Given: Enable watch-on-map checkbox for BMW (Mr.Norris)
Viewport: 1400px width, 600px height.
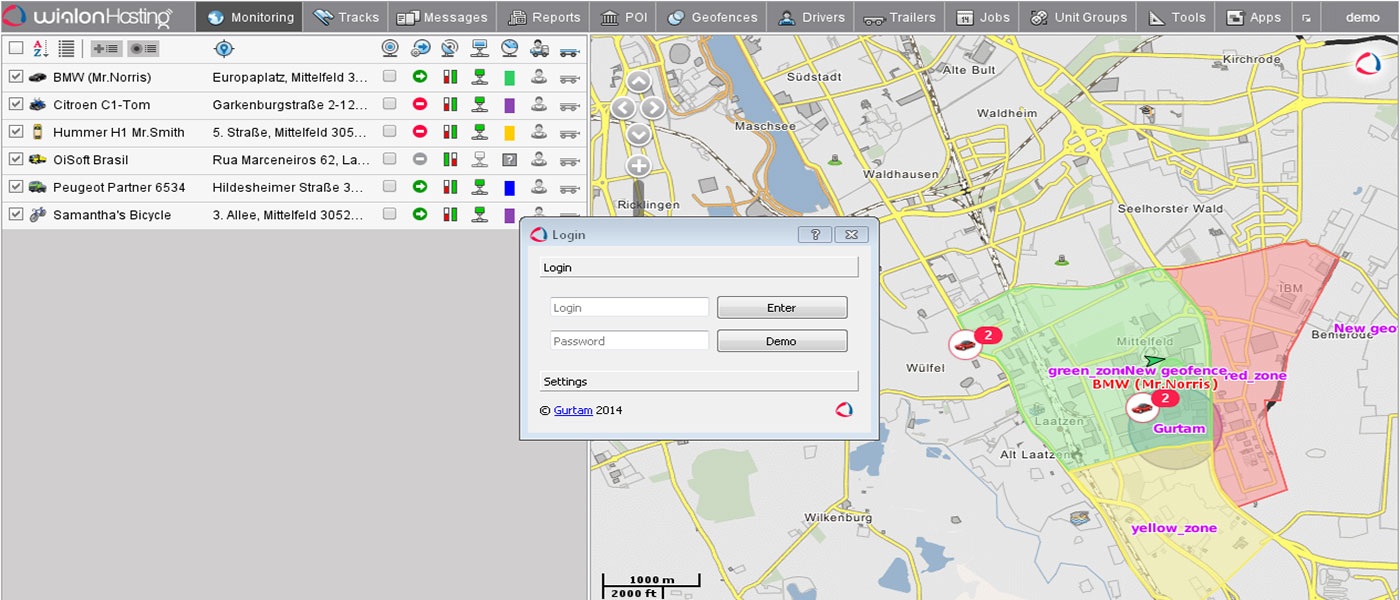Looking at the screenshot, I should click(389, 76).
